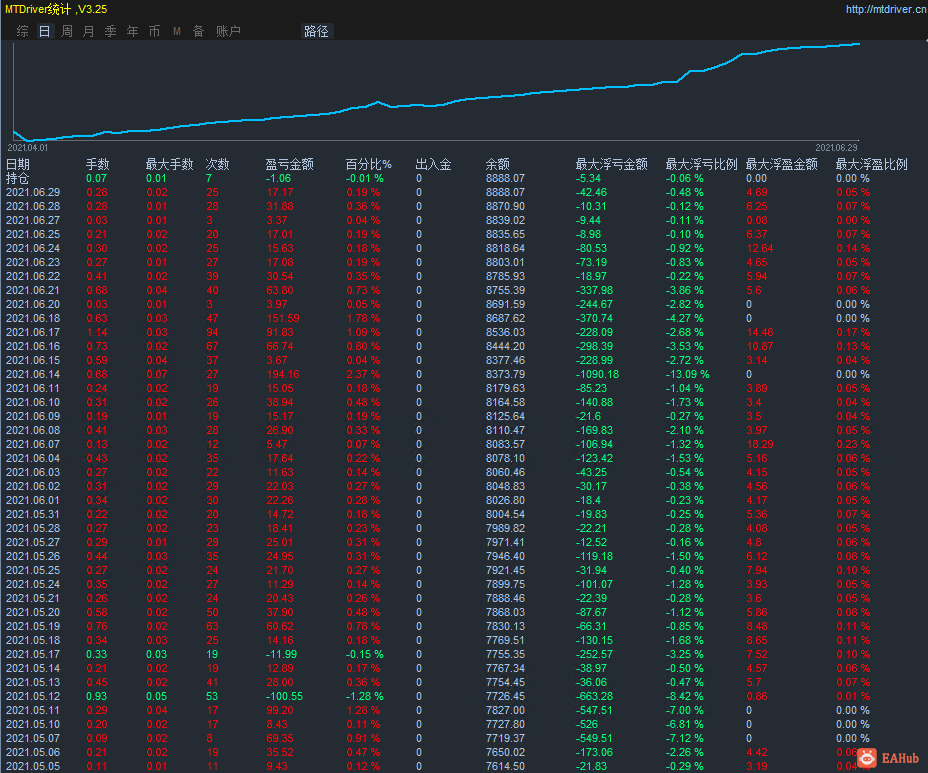The width and height of the screenshot is (928, 773).
Task: Open the 周 weekly tab
Action: (x=67, y=31)
